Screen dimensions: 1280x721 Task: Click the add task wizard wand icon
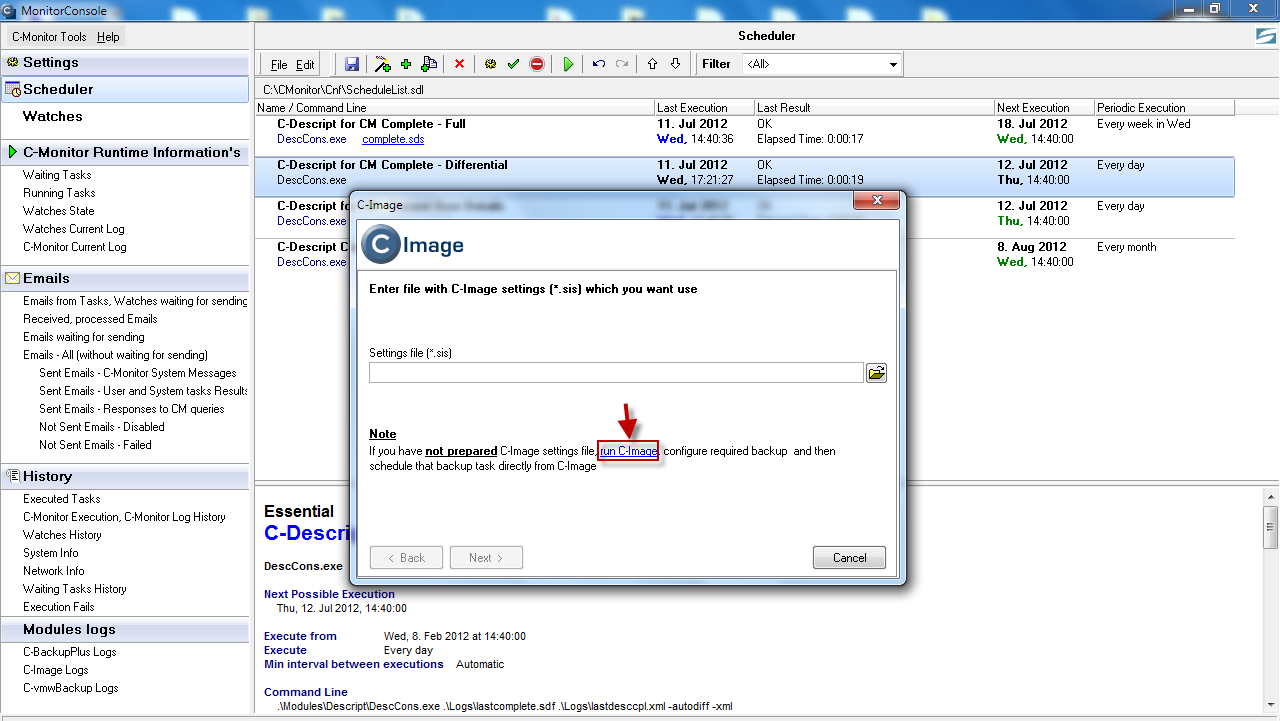click(382, 64)
